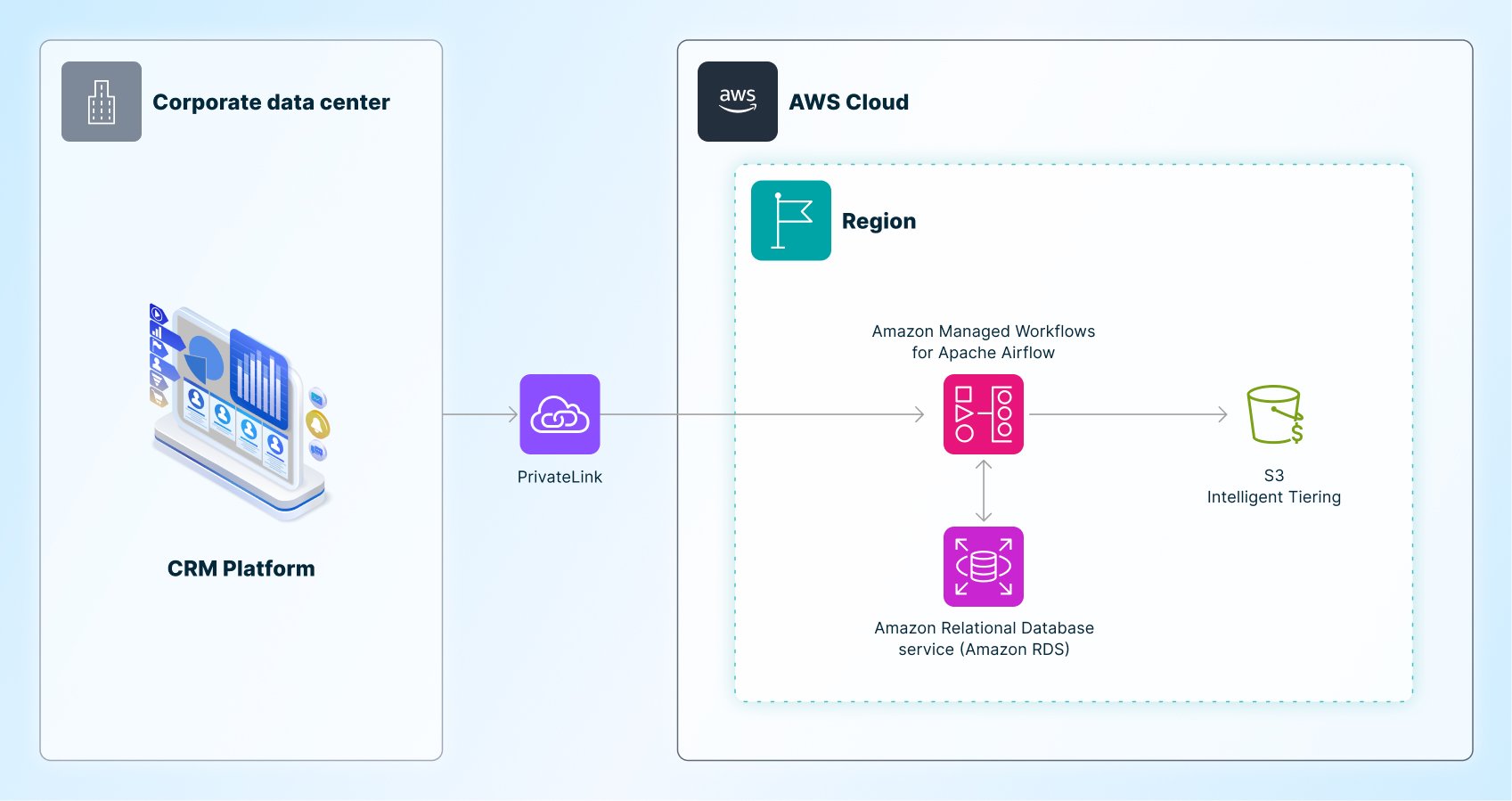Click the "PrivateLink" label under the icon
Image resolution: width=1512 pixels, height=801 pixels.
pyautogui.click(x=560, y=477)
